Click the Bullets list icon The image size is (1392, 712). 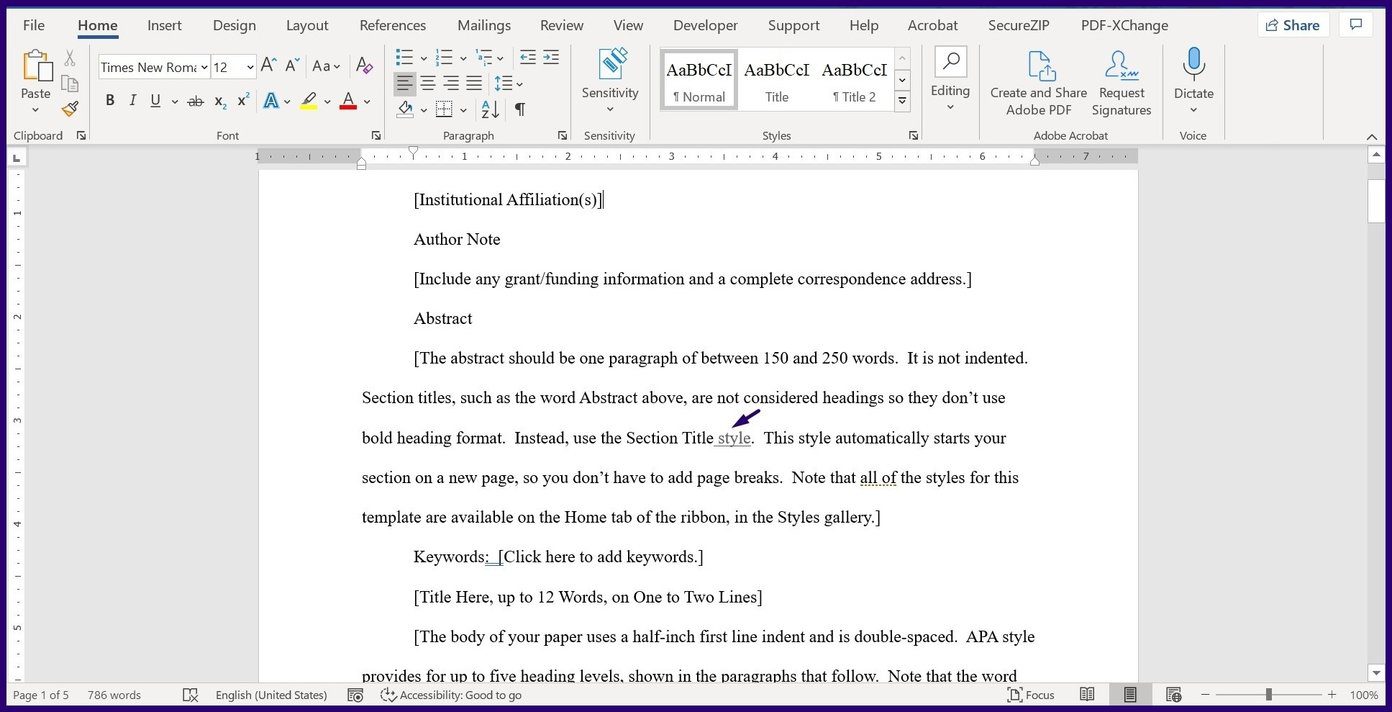click(404, 57)
